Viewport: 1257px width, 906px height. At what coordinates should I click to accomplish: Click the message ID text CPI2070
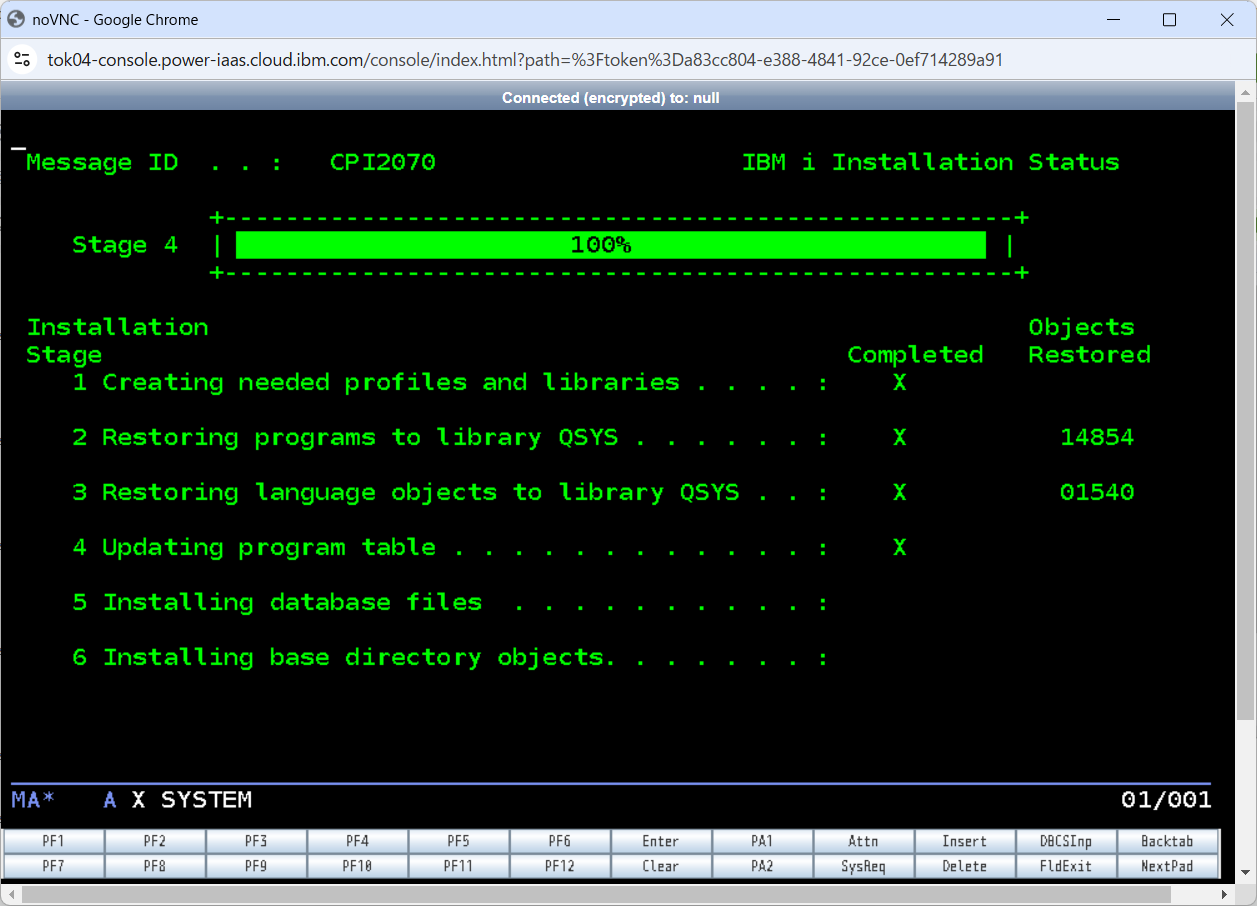(383, 162)
